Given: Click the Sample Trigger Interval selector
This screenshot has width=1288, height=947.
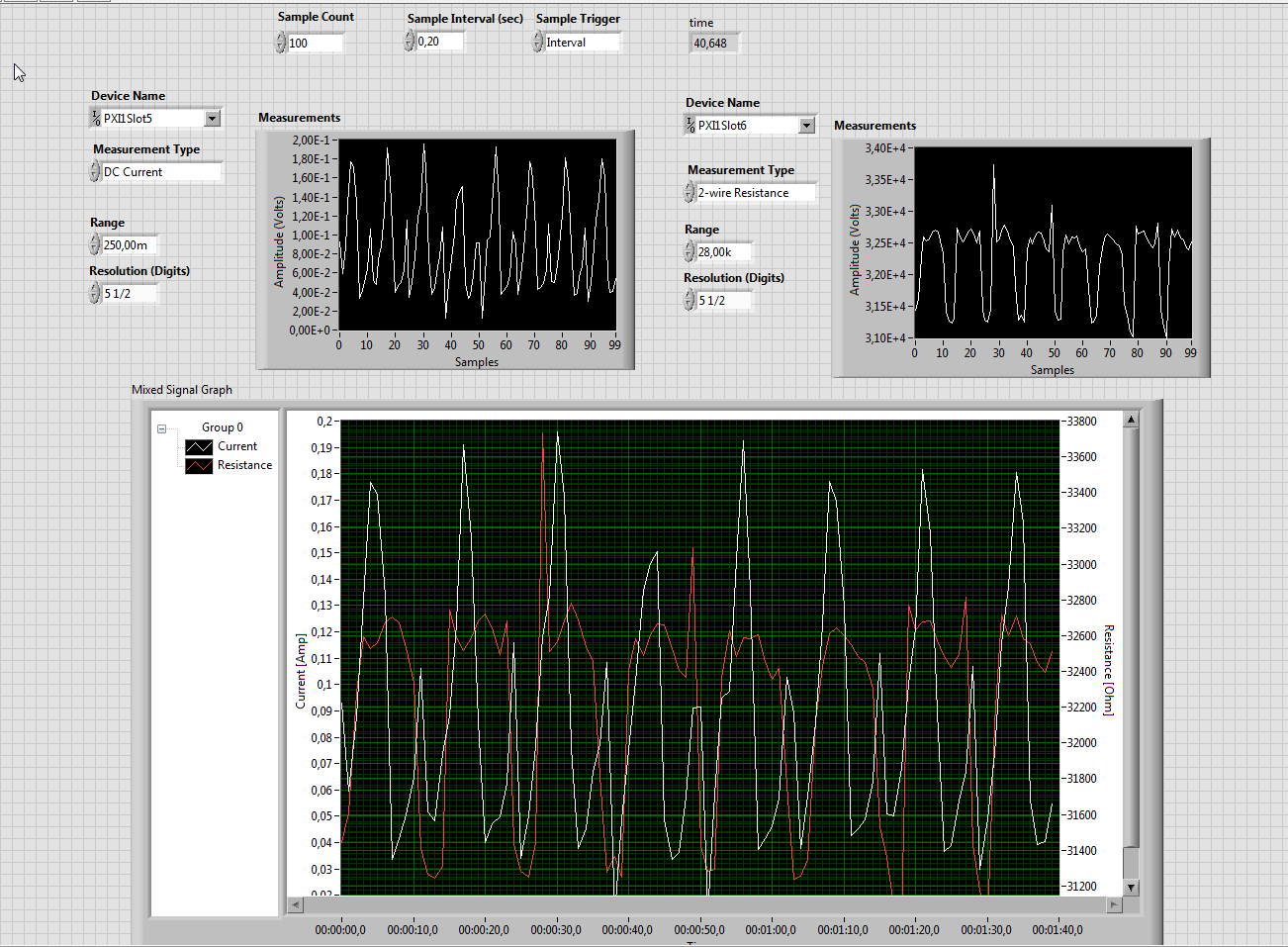Looking at the screenshot, I should coord(582,43).
